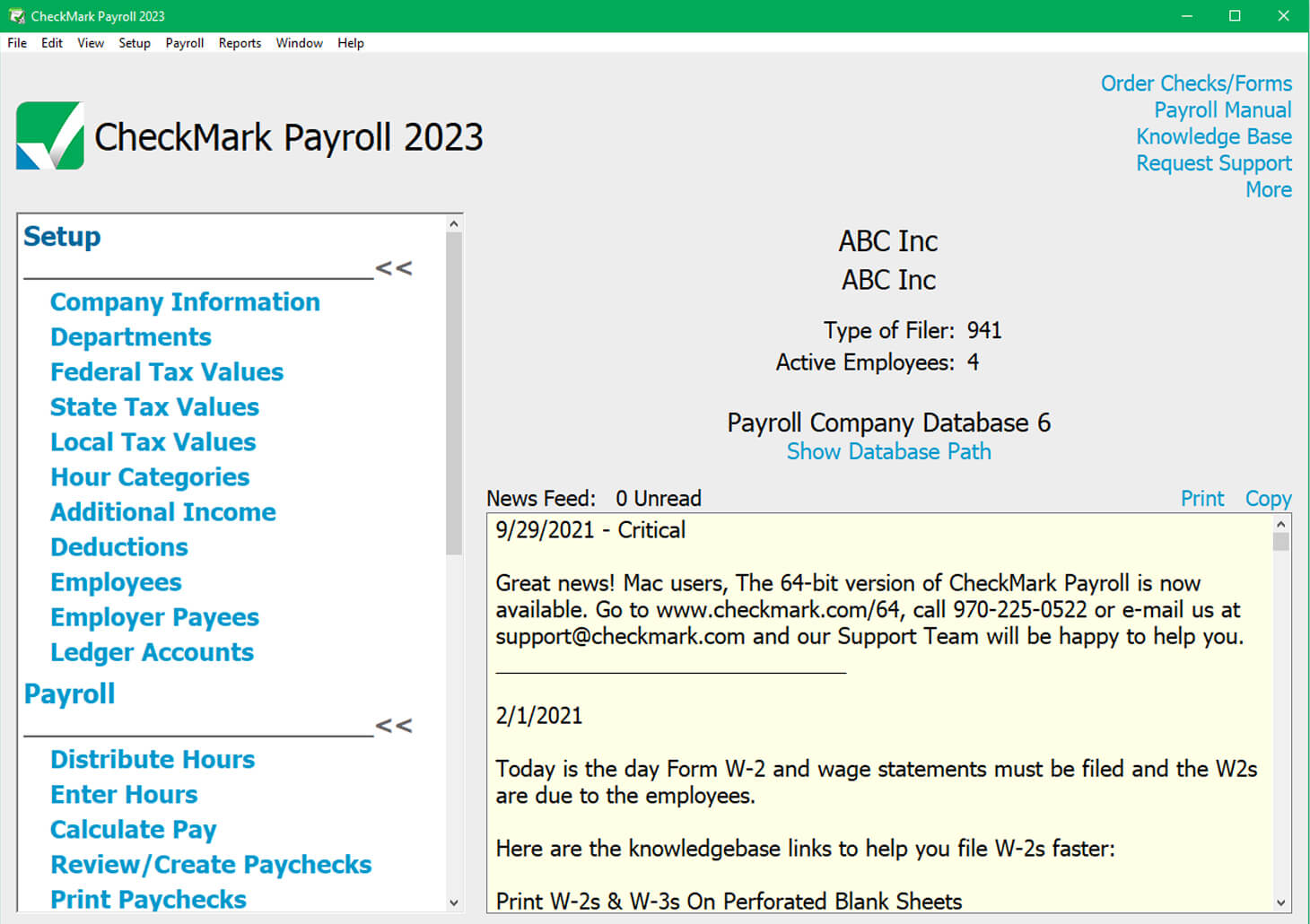Viewport: 1310px width, 924px height.
Task: Open the Deductions setup
Action: (x=119, y=547)
